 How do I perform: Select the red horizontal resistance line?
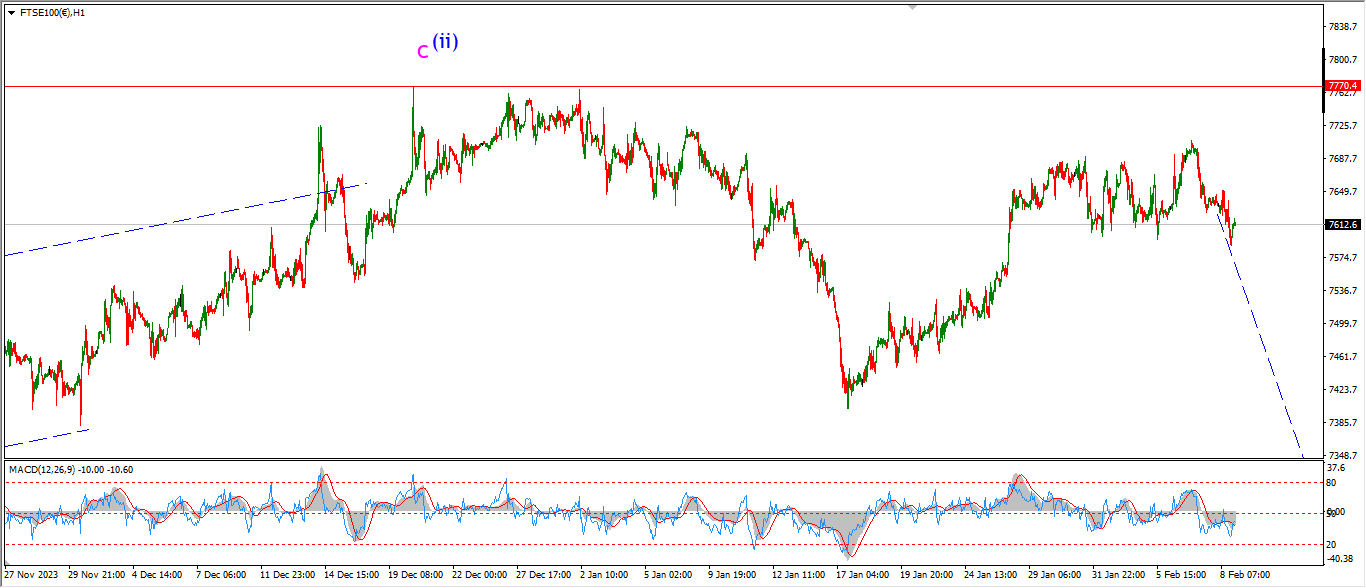point(700,86)
